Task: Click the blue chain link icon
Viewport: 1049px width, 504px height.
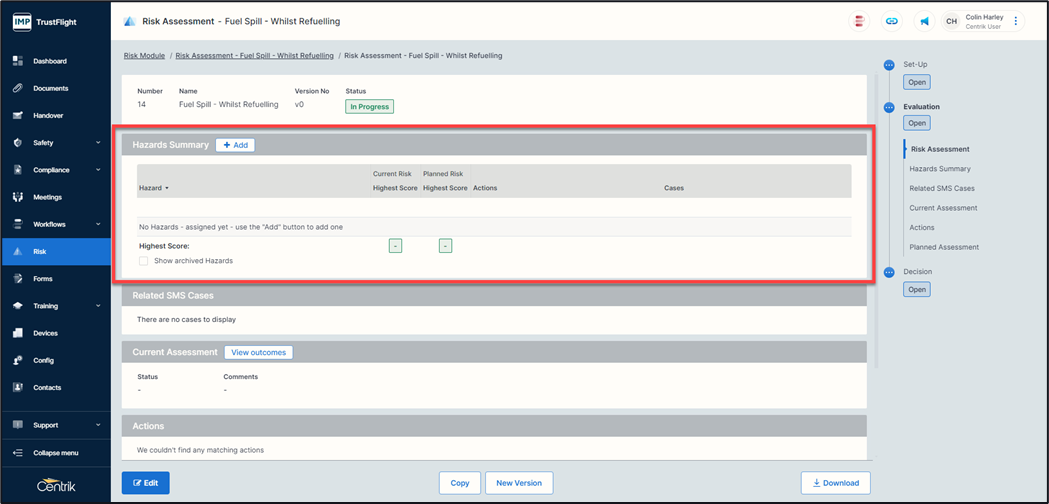Action: click(x=891, y=21)
